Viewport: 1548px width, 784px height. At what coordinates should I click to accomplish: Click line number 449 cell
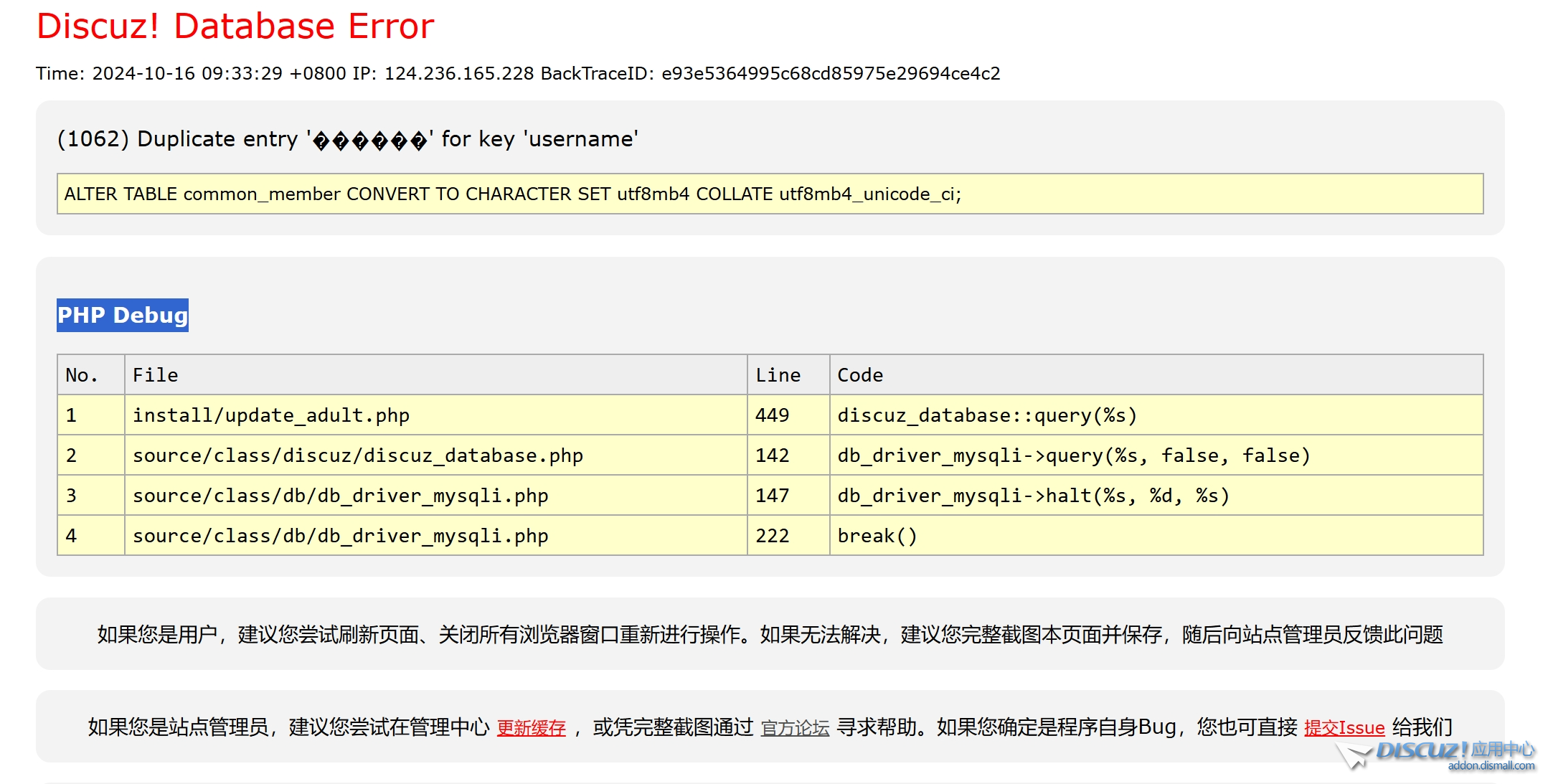[x=773, y=415]
